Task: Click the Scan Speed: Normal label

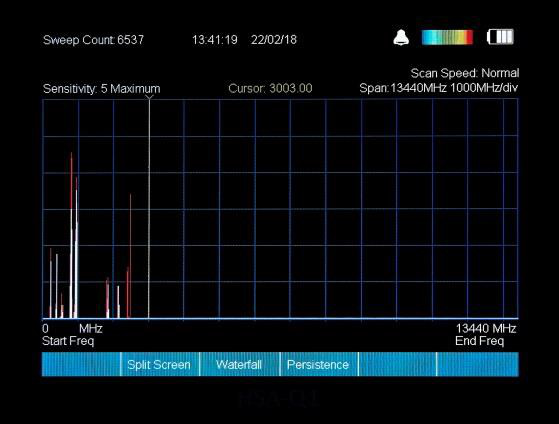Action: [x=465, y=73]
